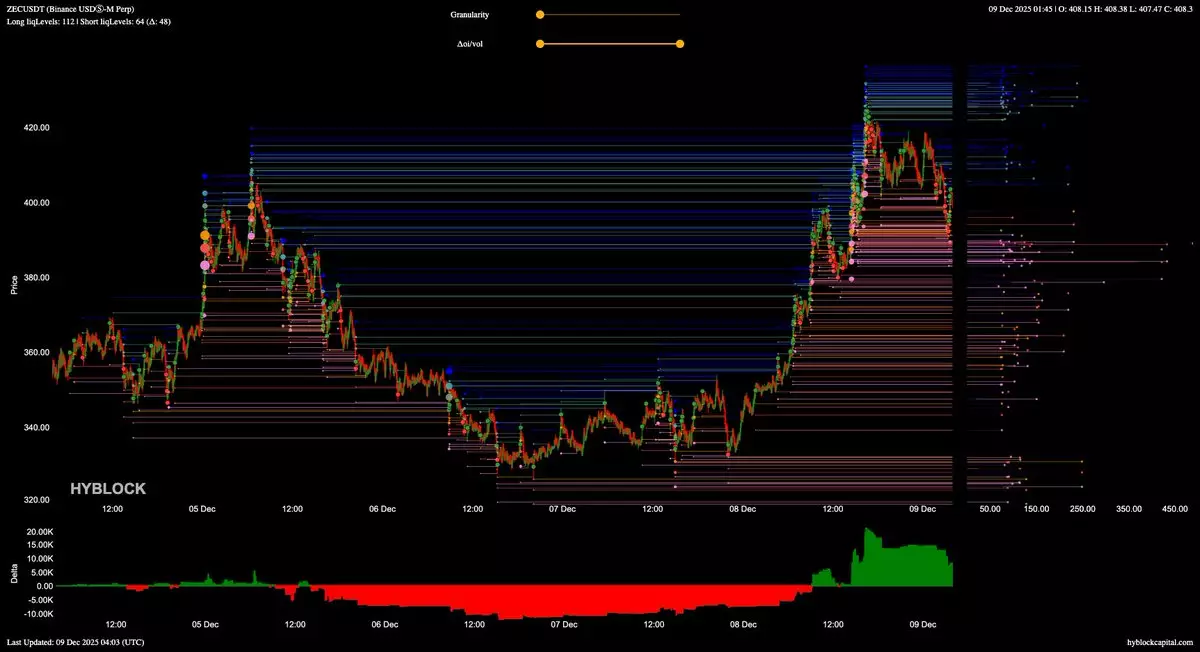Click the ZECUSDT Binance USD-M Perp title
This screenshot has height=652, width=1200.
(x=84, y=9)
